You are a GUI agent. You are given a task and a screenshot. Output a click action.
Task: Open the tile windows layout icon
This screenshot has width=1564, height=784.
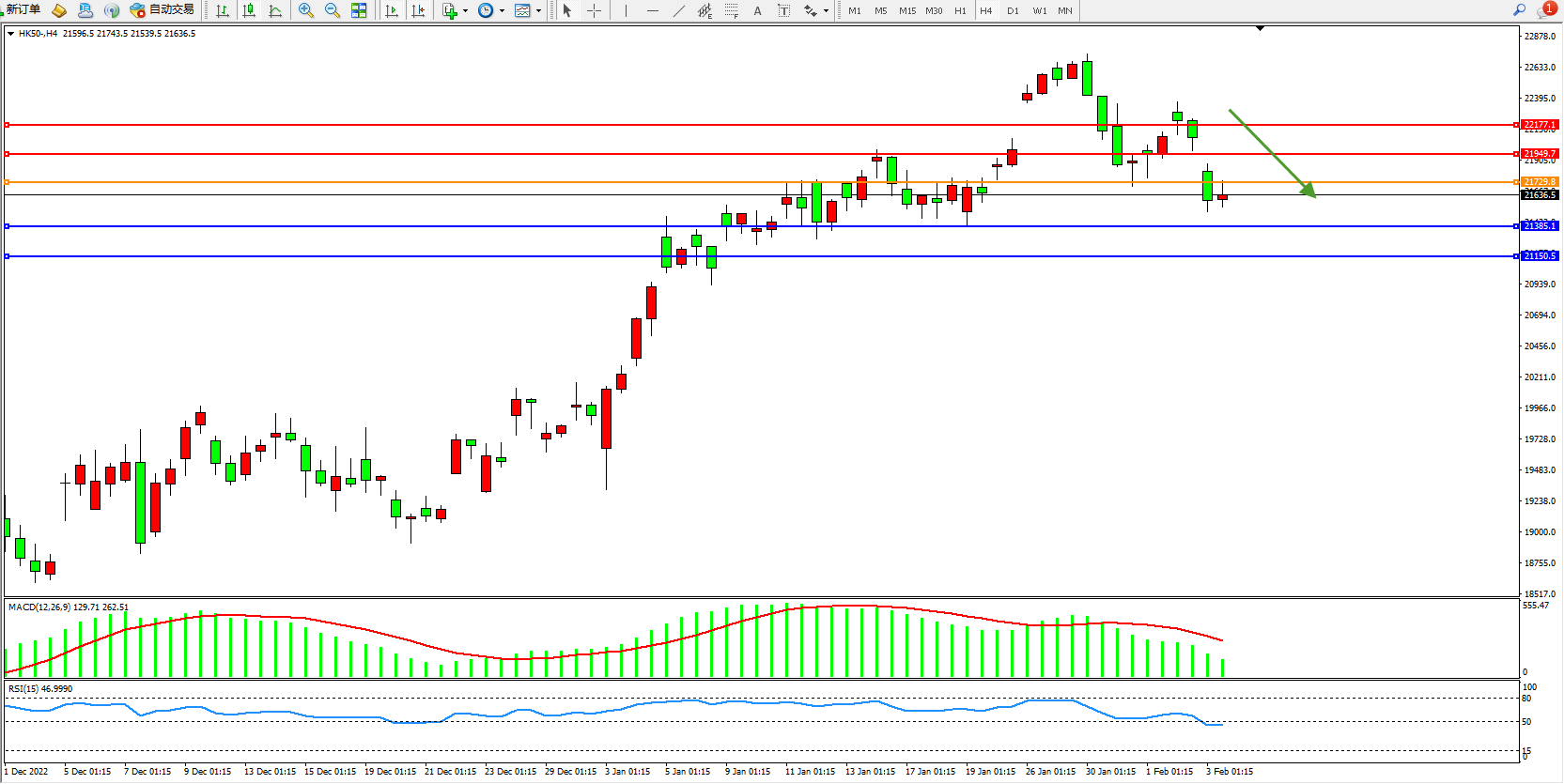point(359,10)
